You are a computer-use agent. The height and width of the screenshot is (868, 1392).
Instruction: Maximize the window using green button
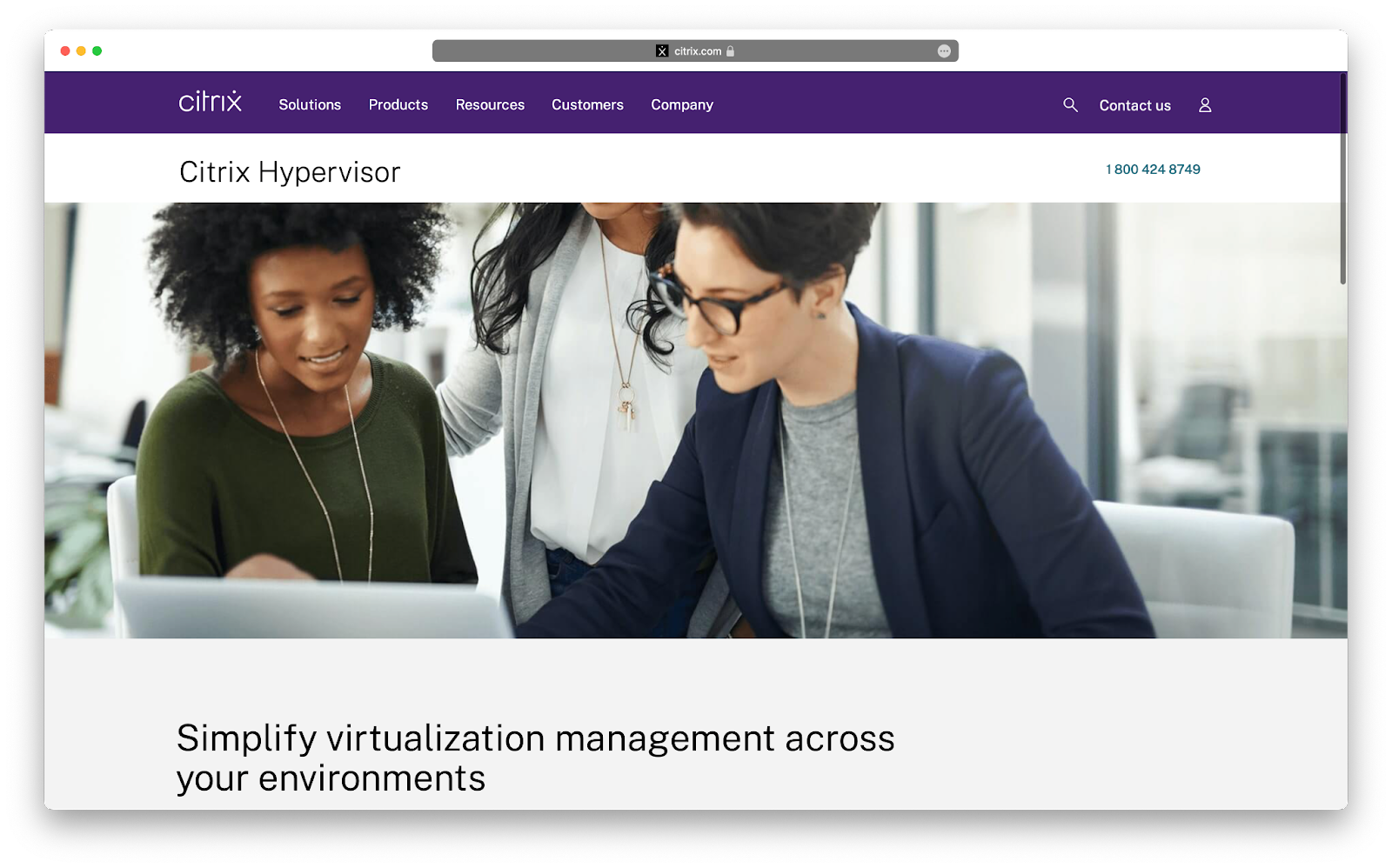click(x=97, y=51)
